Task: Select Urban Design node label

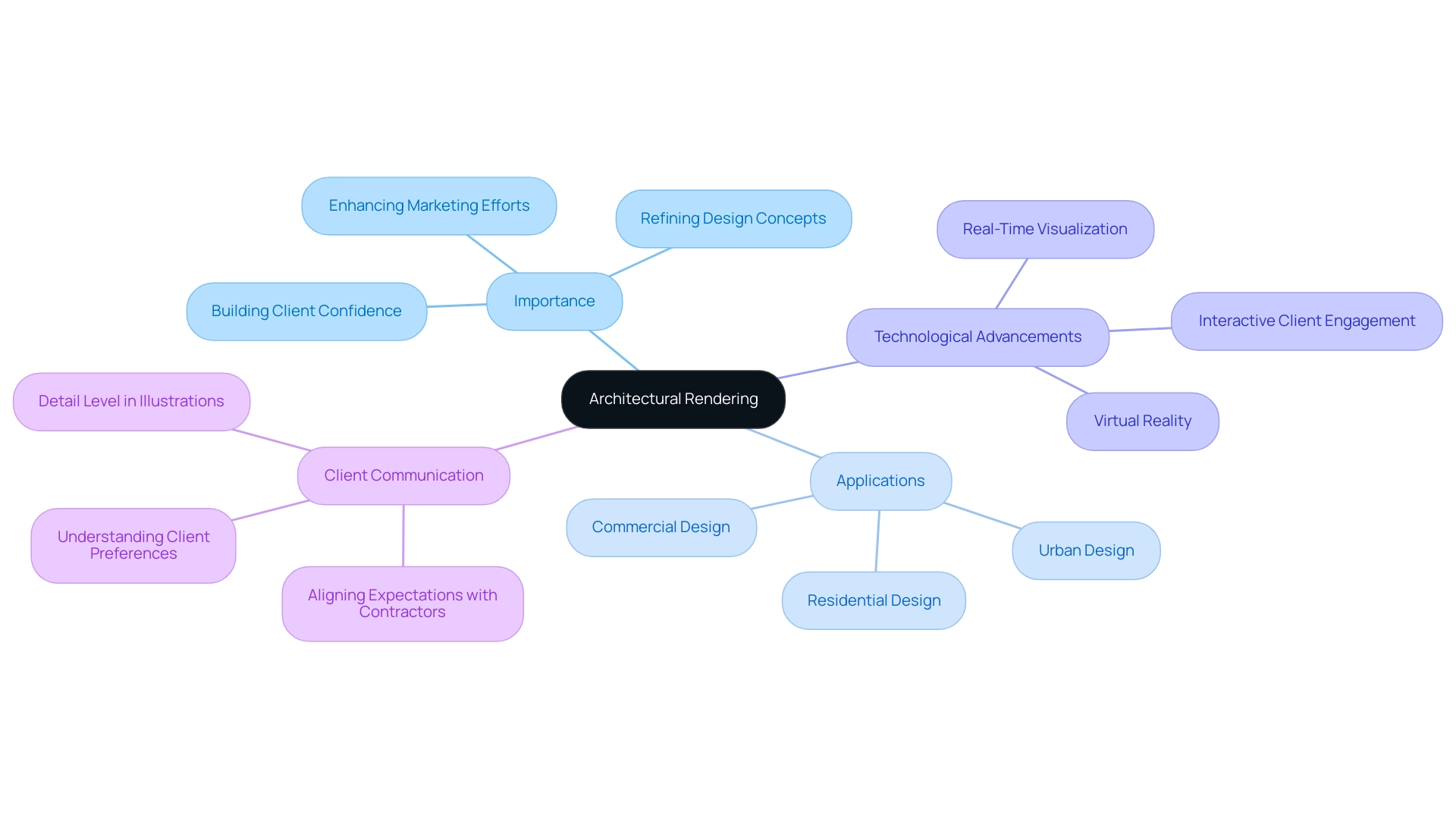Action: coord(1085,550)
